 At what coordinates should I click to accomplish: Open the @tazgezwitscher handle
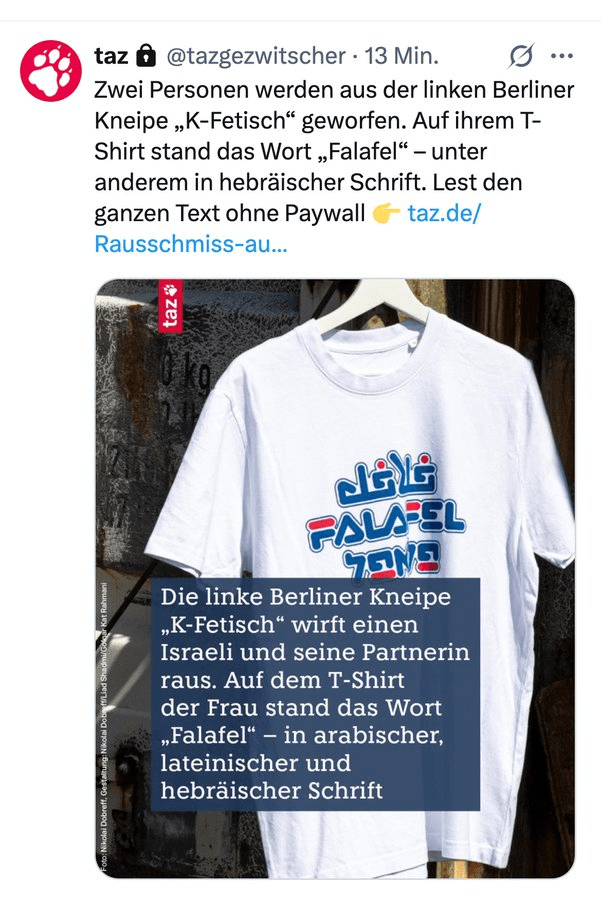coord(256,56)
